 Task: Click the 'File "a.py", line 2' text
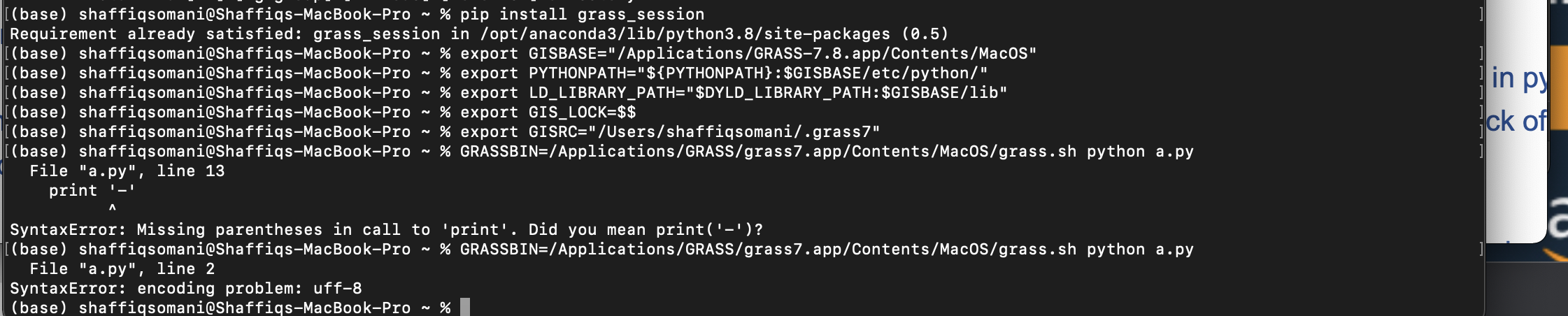(122, 268)
